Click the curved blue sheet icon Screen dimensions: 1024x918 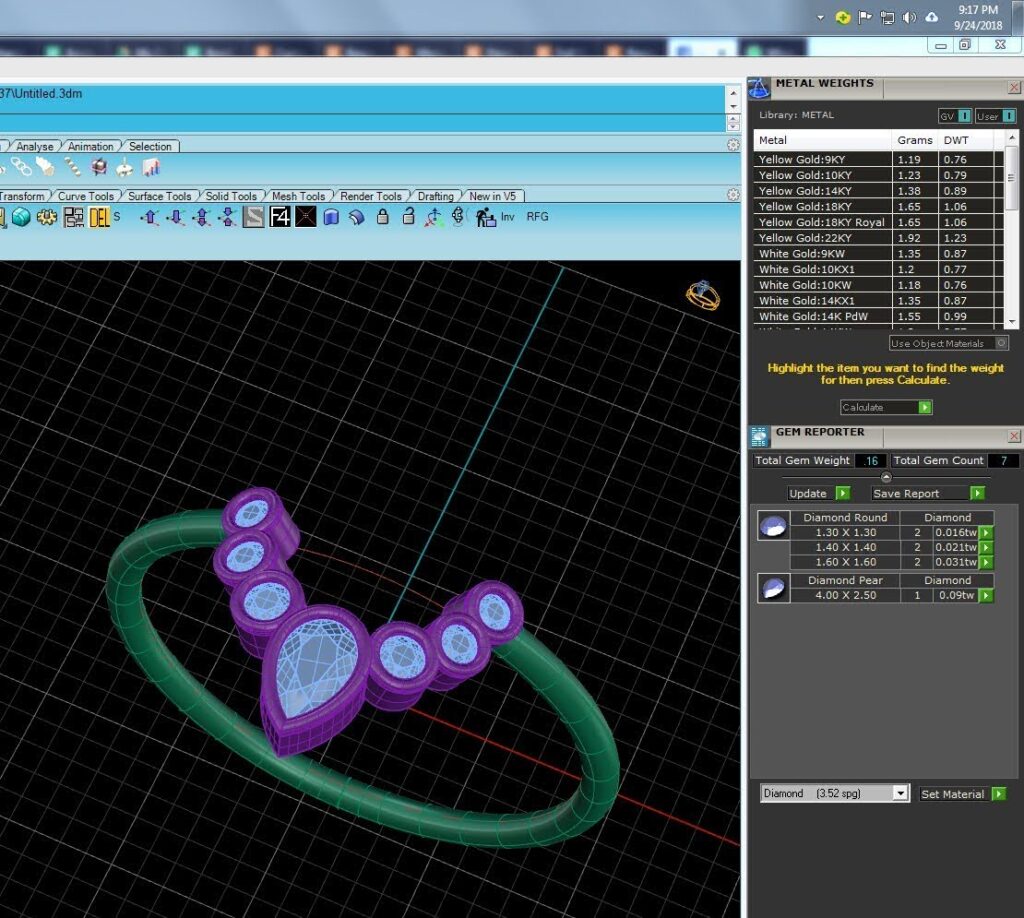click(357, 217)
